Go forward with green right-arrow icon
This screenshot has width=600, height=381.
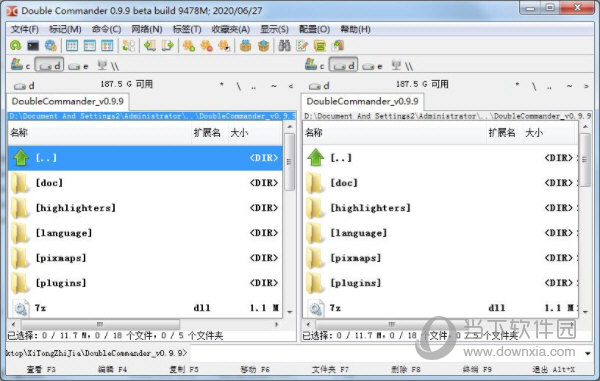click(x=167, y=46)
